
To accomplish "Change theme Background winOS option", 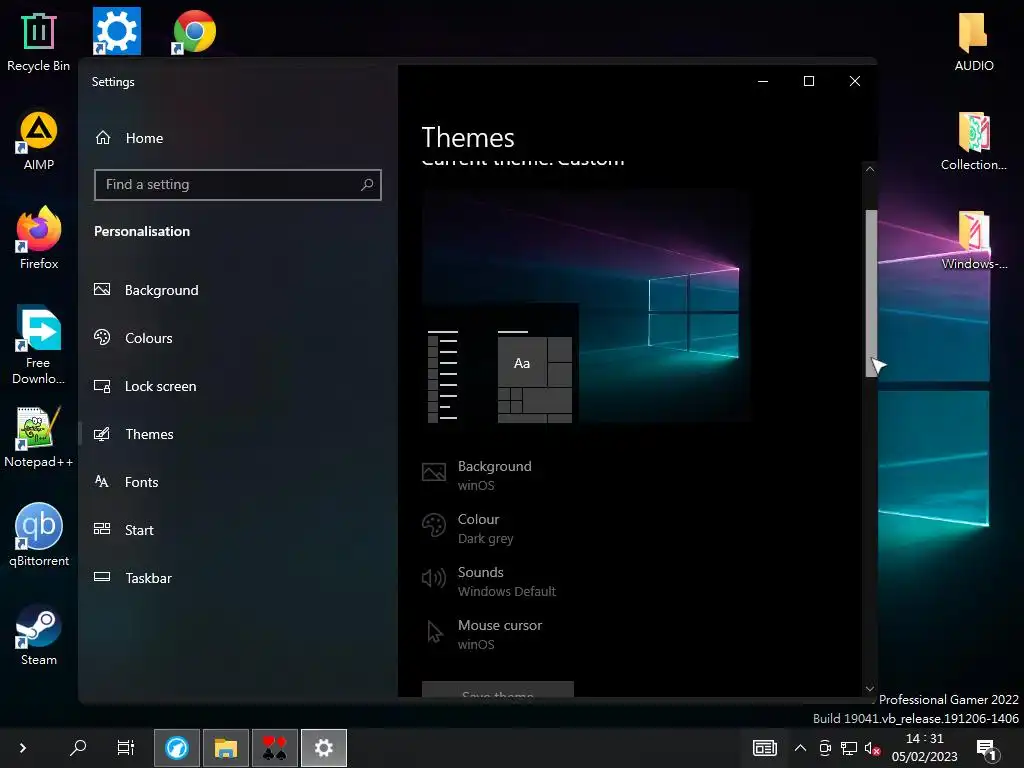I will (477, 475).
